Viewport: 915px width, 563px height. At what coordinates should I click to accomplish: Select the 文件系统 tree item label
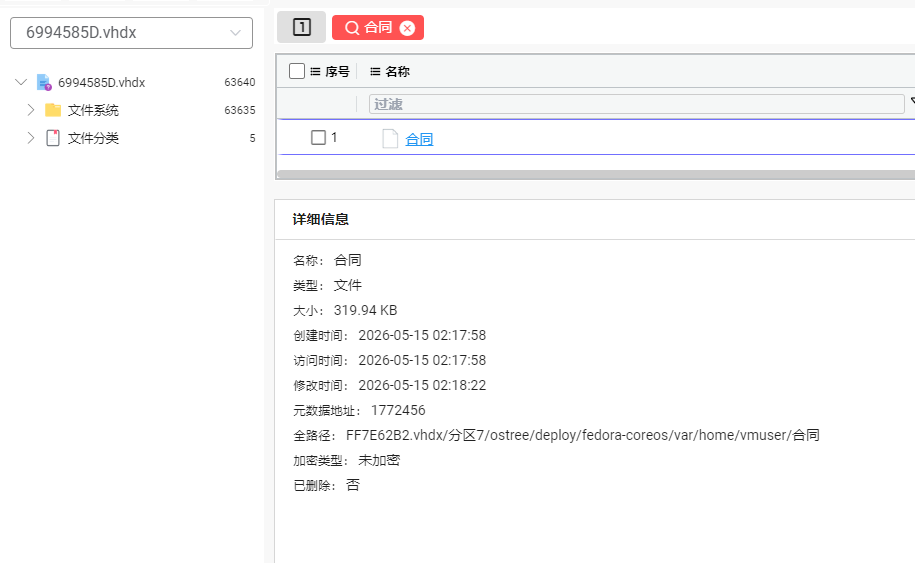coord(93,110)
